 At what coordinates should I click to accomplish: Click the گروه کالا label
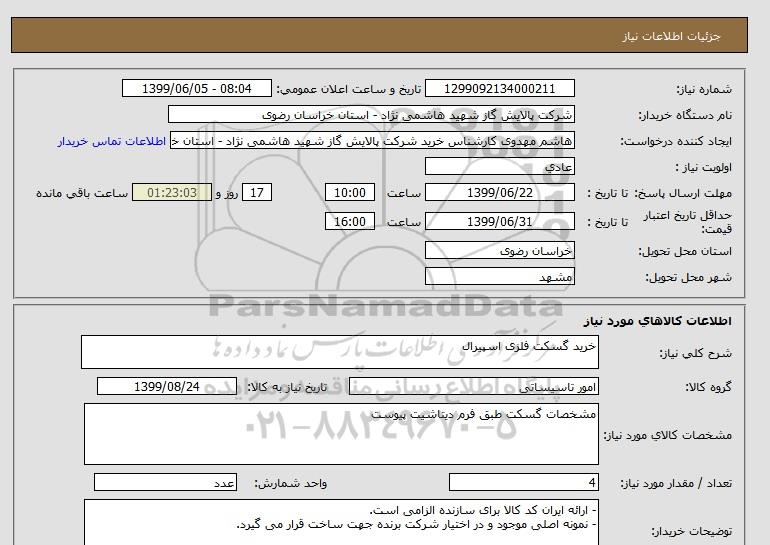pos(709,387)
